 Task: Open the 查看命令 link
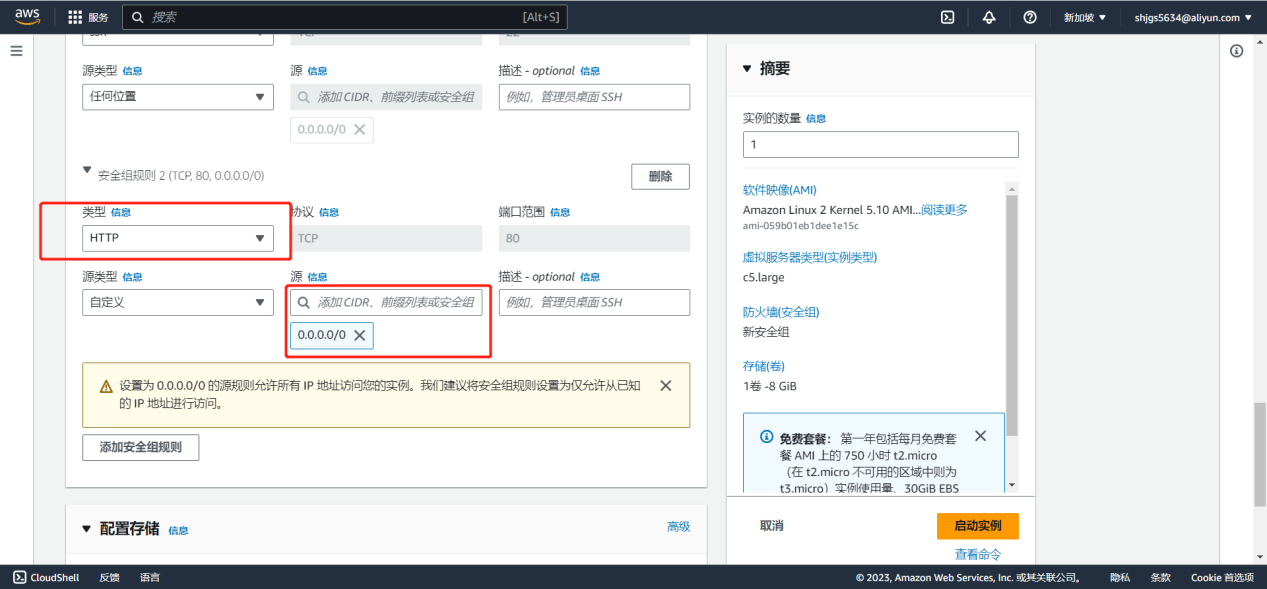[977, 553]
